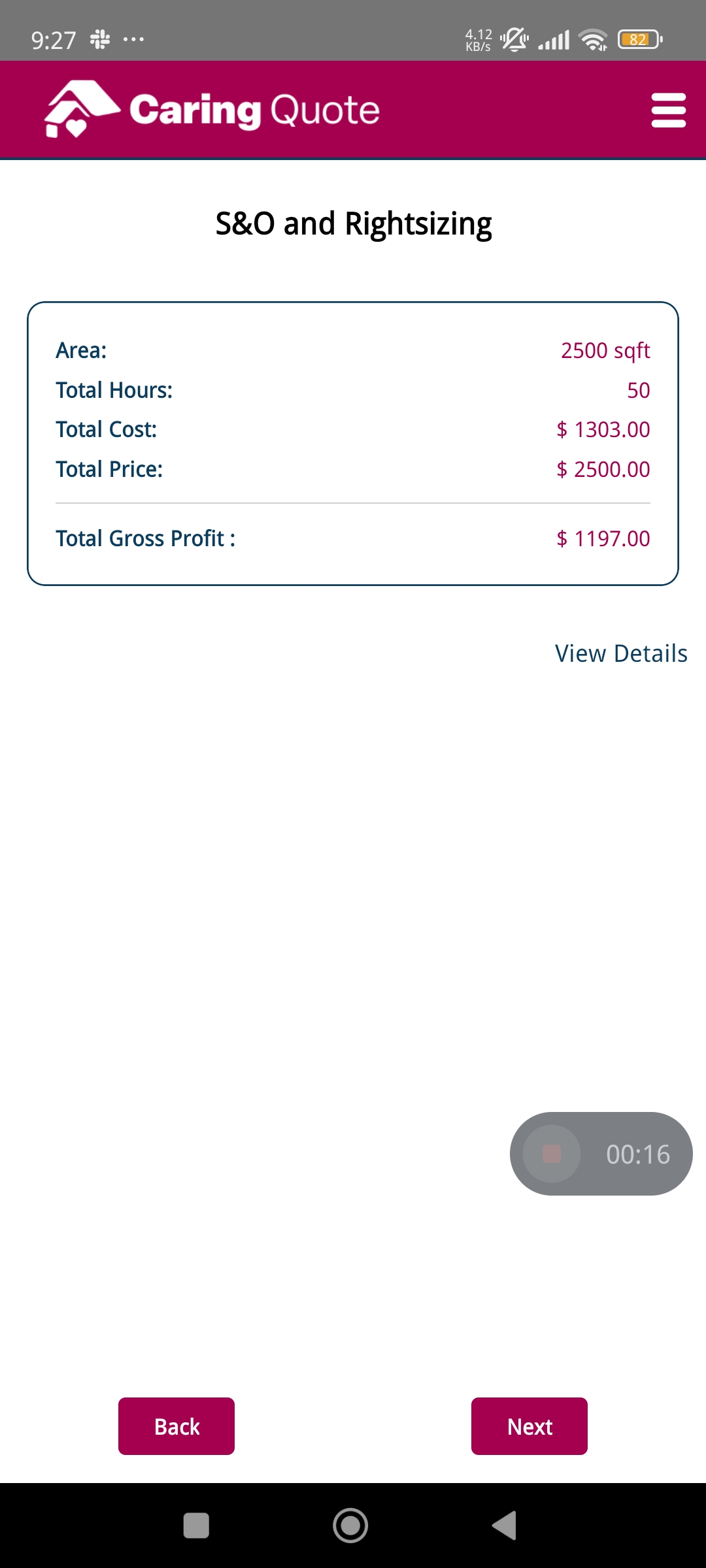
Task: Tap the battery status indicator
Action: click(x=640, y=40)
